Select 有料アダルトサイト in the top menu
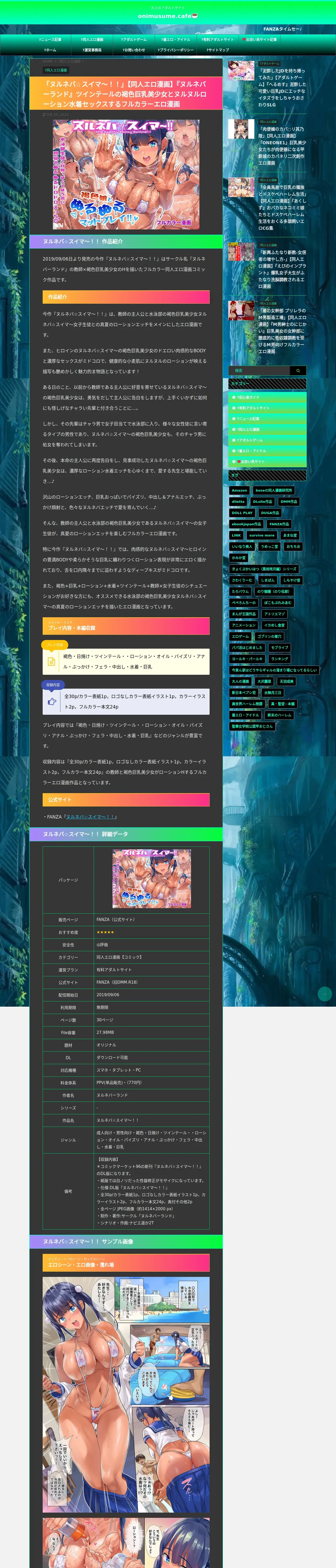Screen dimensions: 336x1568 [x=217, y=39]
